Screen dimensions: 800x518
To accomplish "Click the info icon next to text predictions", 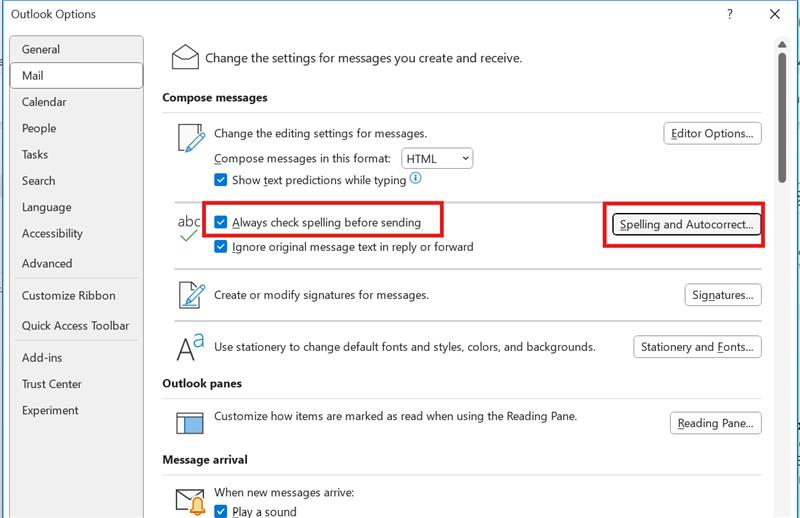I will tap(416, 178).
